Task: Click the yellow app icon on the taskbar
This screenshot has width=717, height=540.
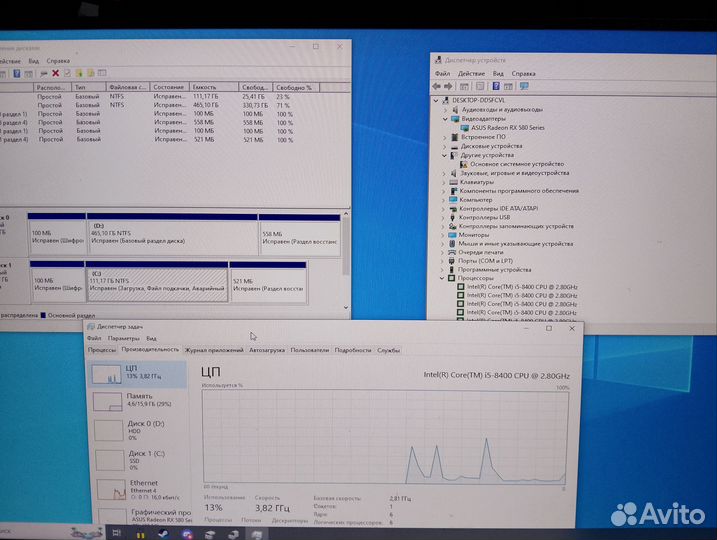Action: point(140,534)
